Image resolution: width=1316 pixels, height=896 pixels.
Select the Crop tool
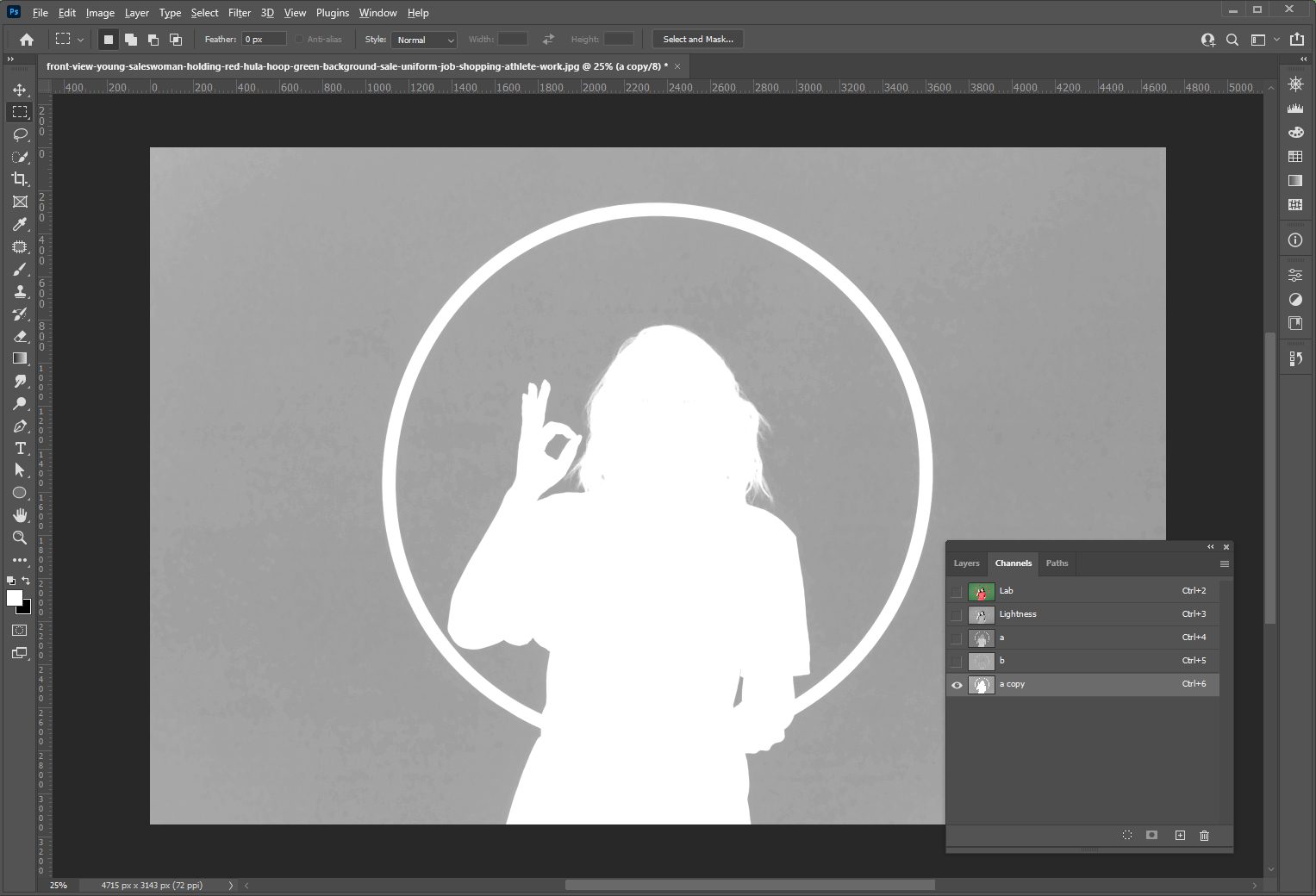point(20,179)
